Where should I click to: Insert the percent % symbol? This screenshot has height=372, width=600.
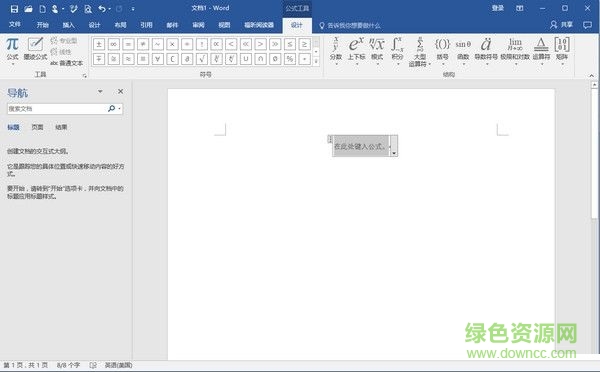[x=290, y=59]
